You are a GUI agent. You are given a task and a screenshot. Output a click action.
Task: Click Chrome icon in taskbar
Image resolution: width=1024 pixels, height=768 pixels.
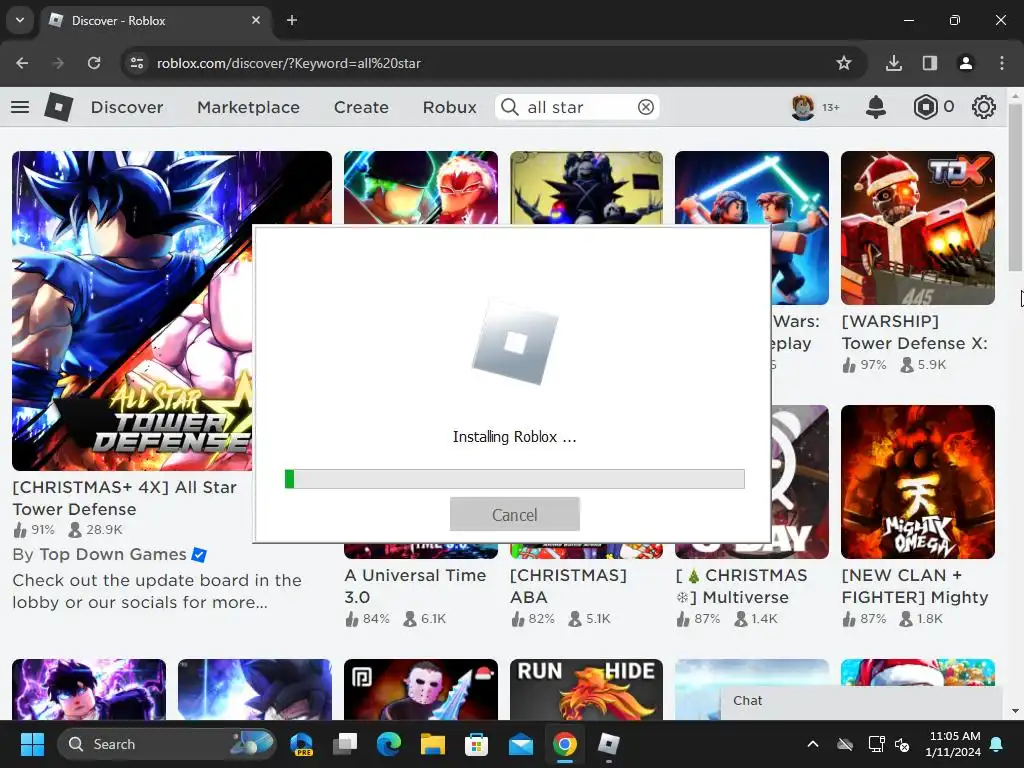[565, 744]
